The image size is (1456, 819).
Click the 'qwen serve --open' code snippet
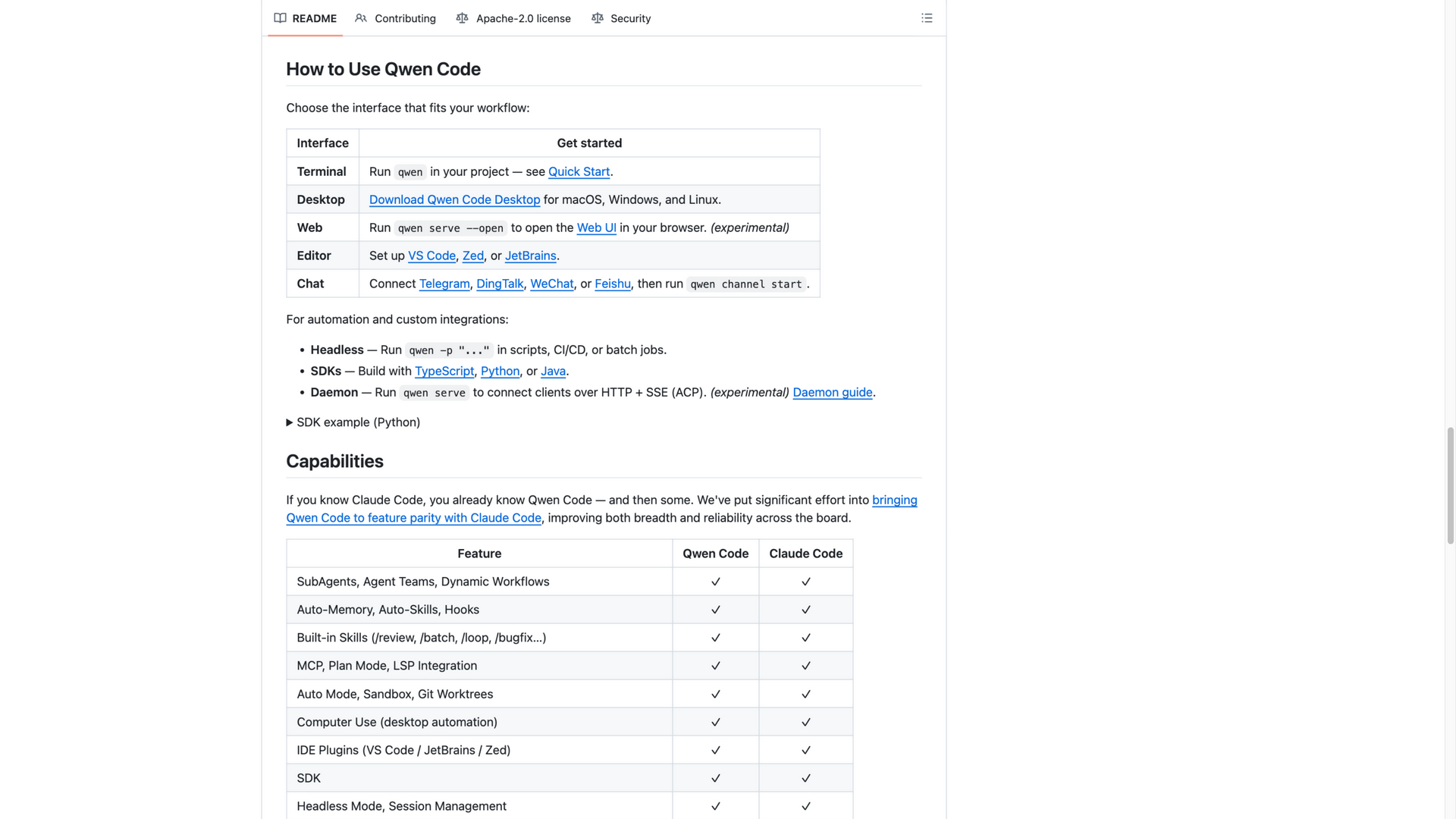point(450,228)
